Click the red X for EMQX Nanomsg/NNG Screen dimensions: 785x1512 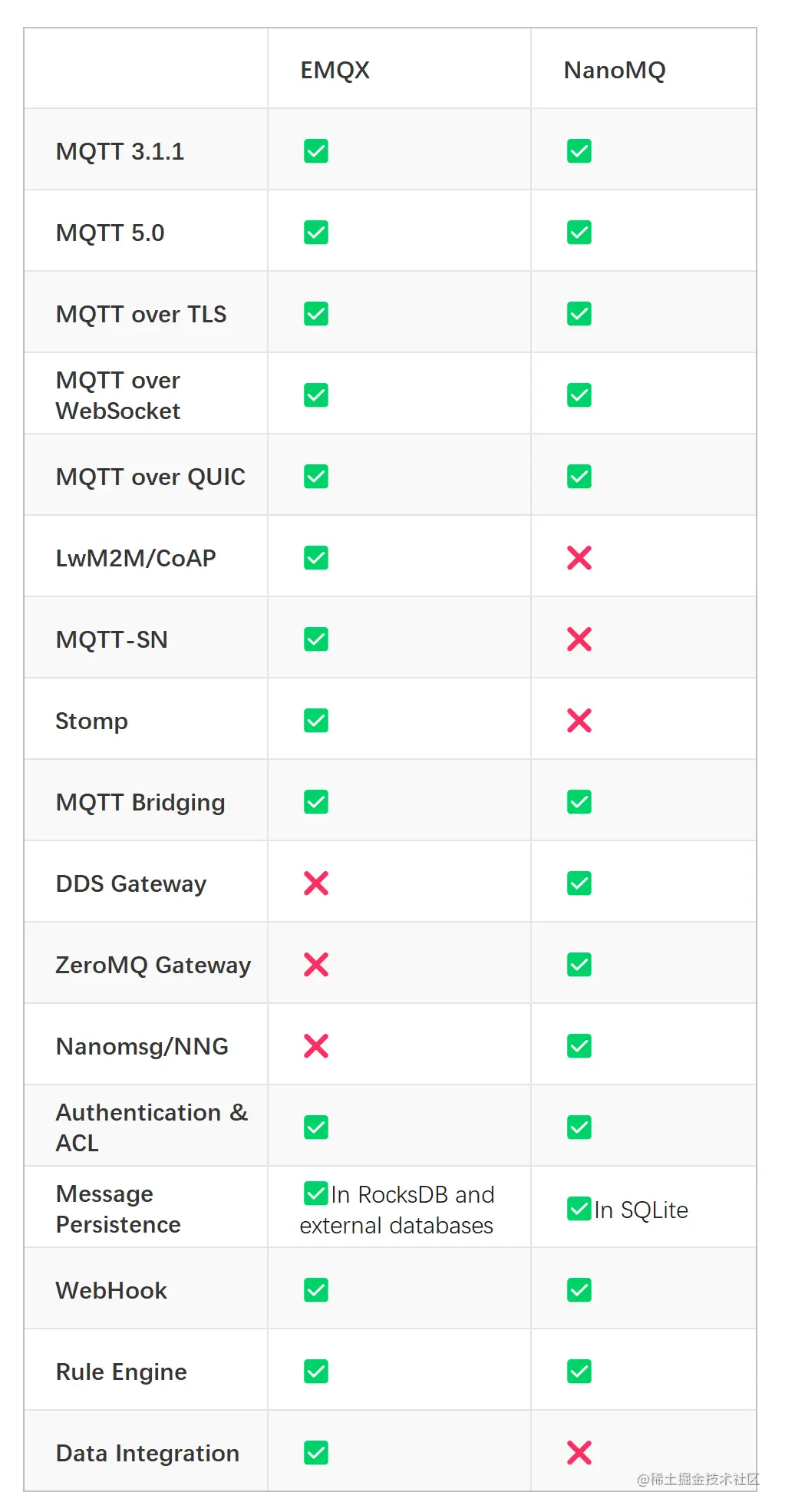(x=316, y=1046)
